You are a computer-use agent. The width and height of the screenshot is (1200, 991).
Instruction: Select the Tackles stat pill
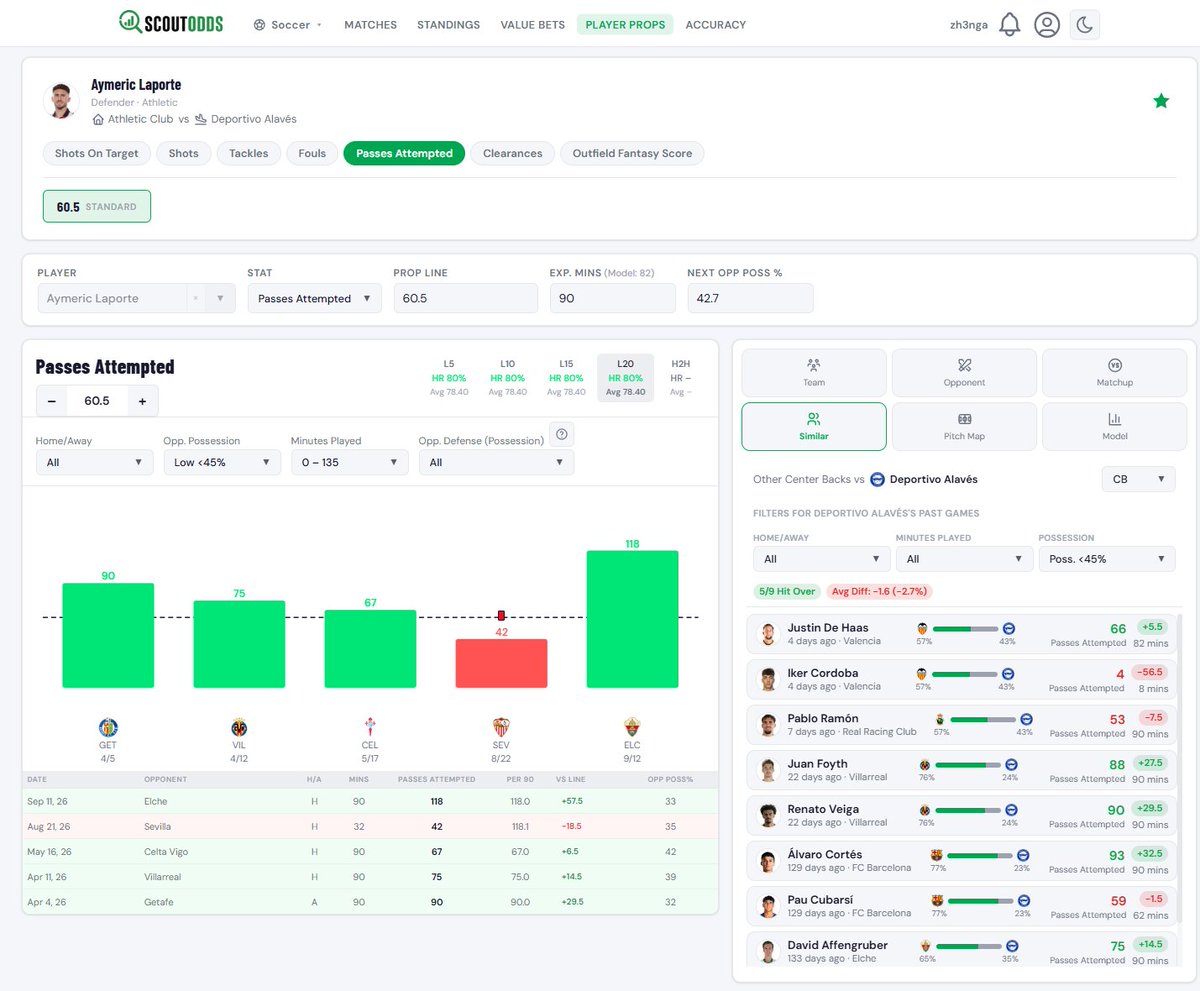(248, 153)
